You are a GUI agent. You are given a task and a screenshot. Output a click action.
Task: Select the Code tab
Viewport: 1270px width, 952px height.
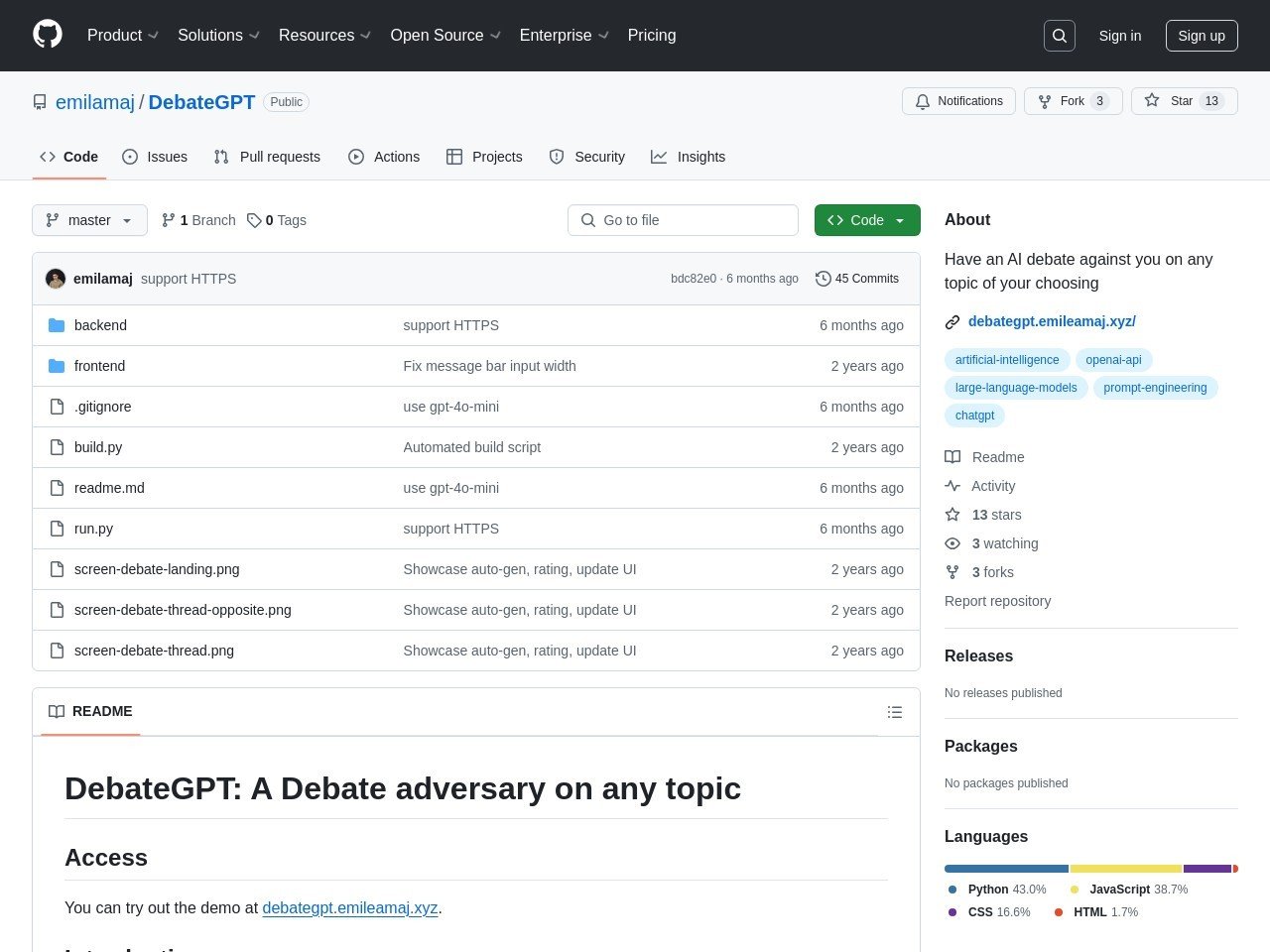(69, 157)
